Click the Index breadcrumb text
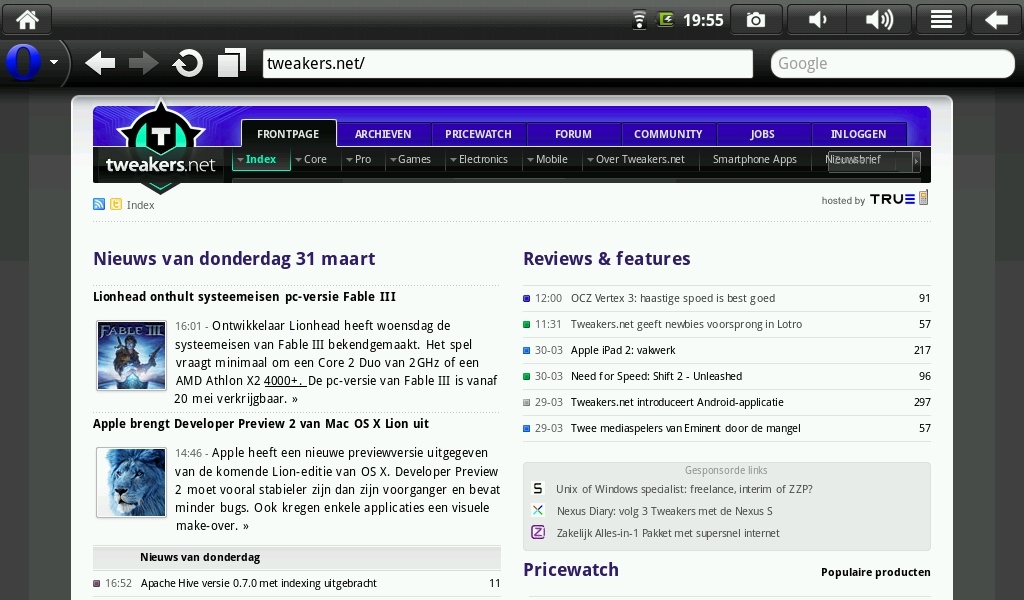 tap(140, 205)
